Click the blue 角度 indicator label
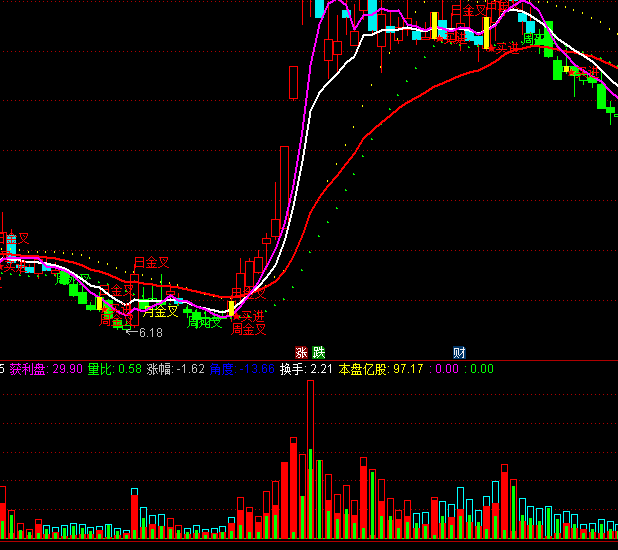 pos(221,369)
